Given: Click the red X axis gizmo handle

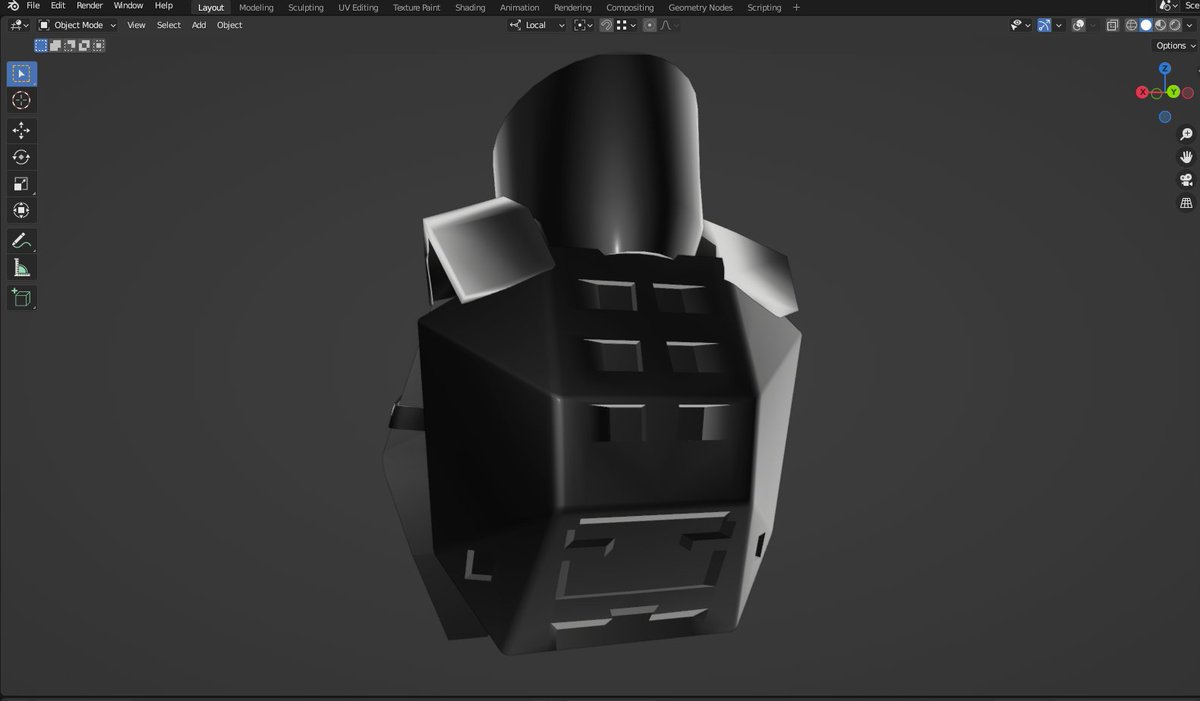Looking at the screenshot, I should tap(1142, 92).
